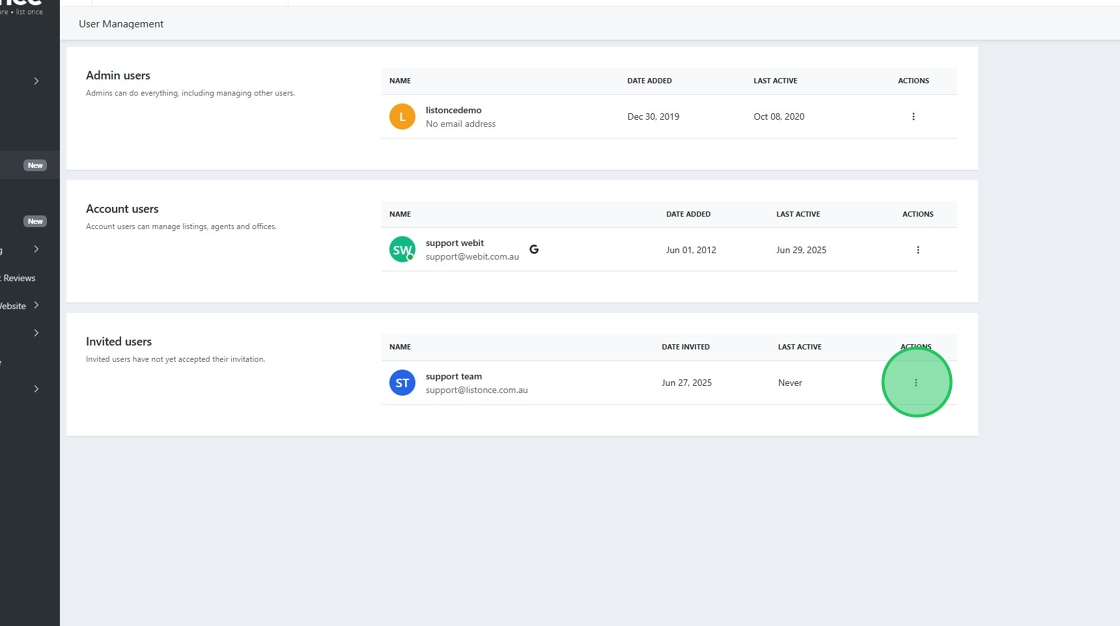Click the support@listonce.com.au email address

[x=476, y=390]
